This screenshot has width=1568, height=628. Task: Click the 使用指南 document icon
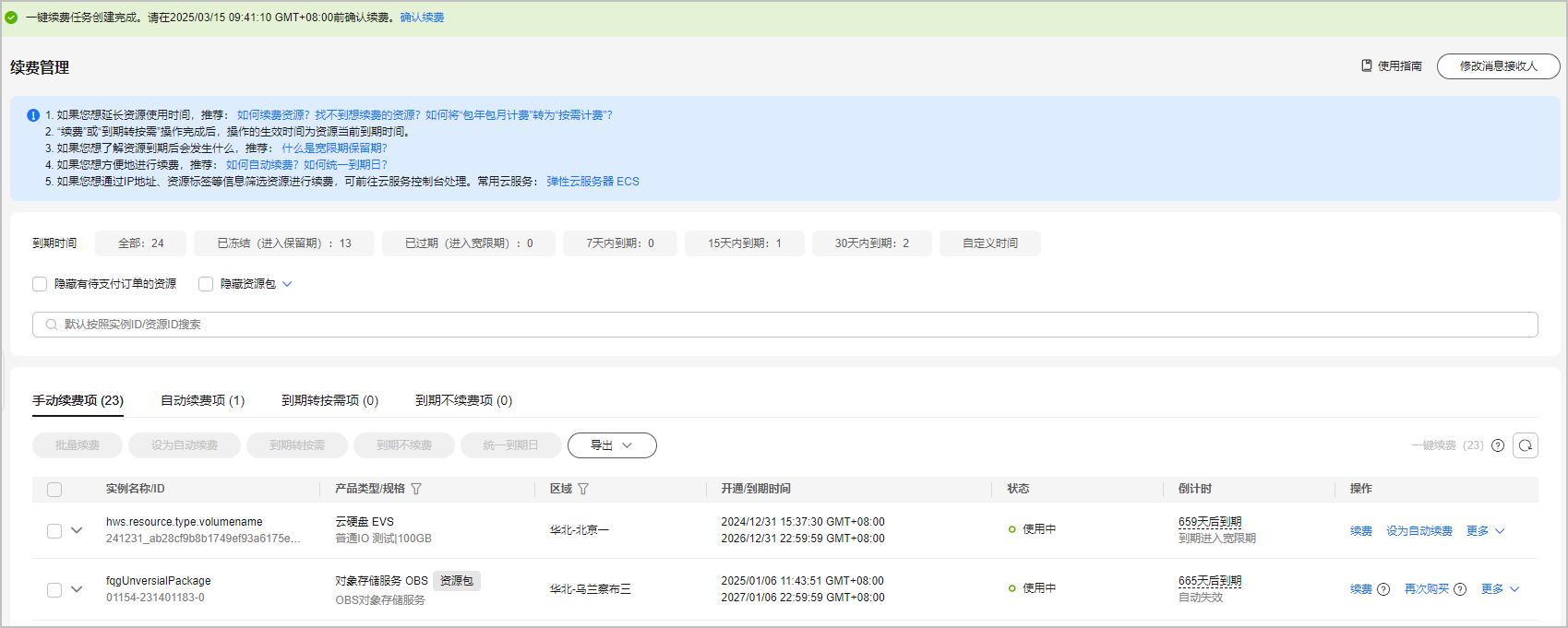(1367, 65)
